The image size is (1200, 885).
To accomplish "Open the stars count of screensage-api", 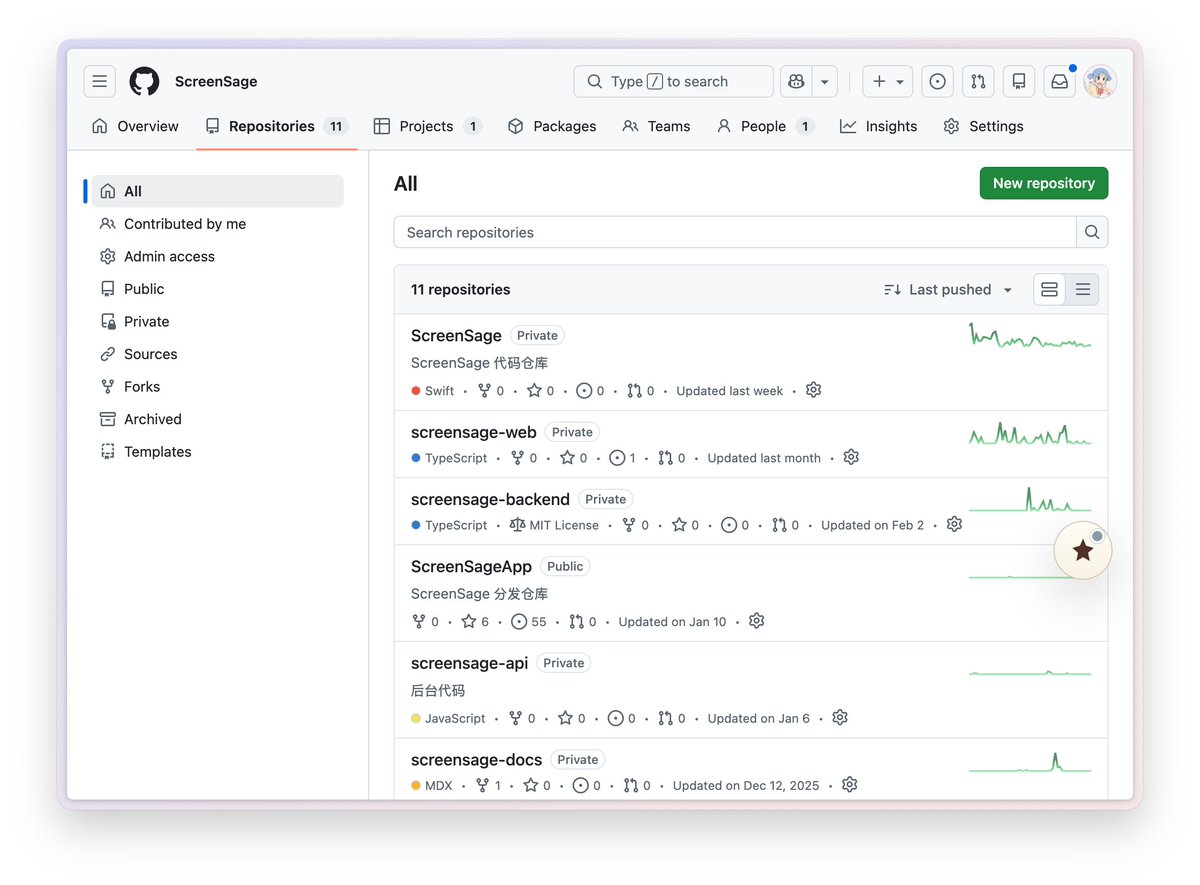I will point(572,718).
